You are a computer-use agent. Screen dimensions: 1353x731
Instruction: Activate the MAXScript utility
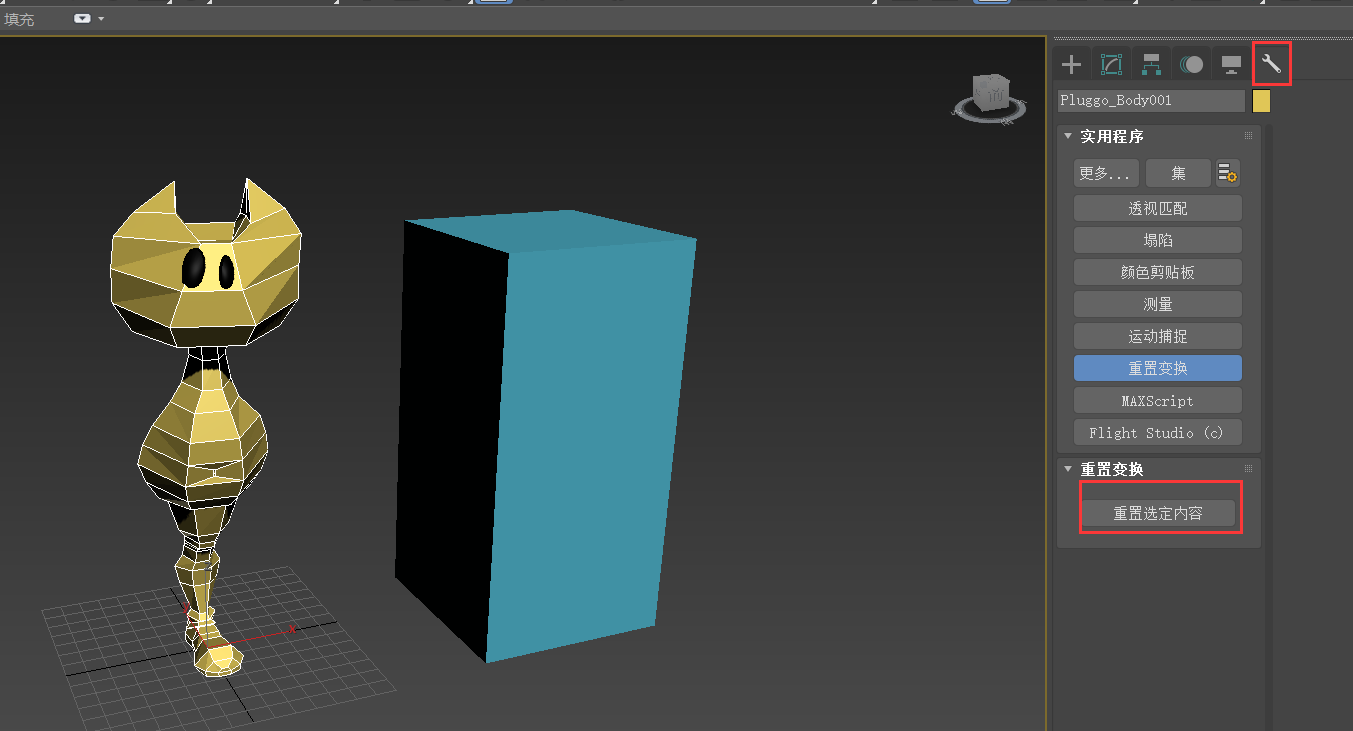[1157, 400]
